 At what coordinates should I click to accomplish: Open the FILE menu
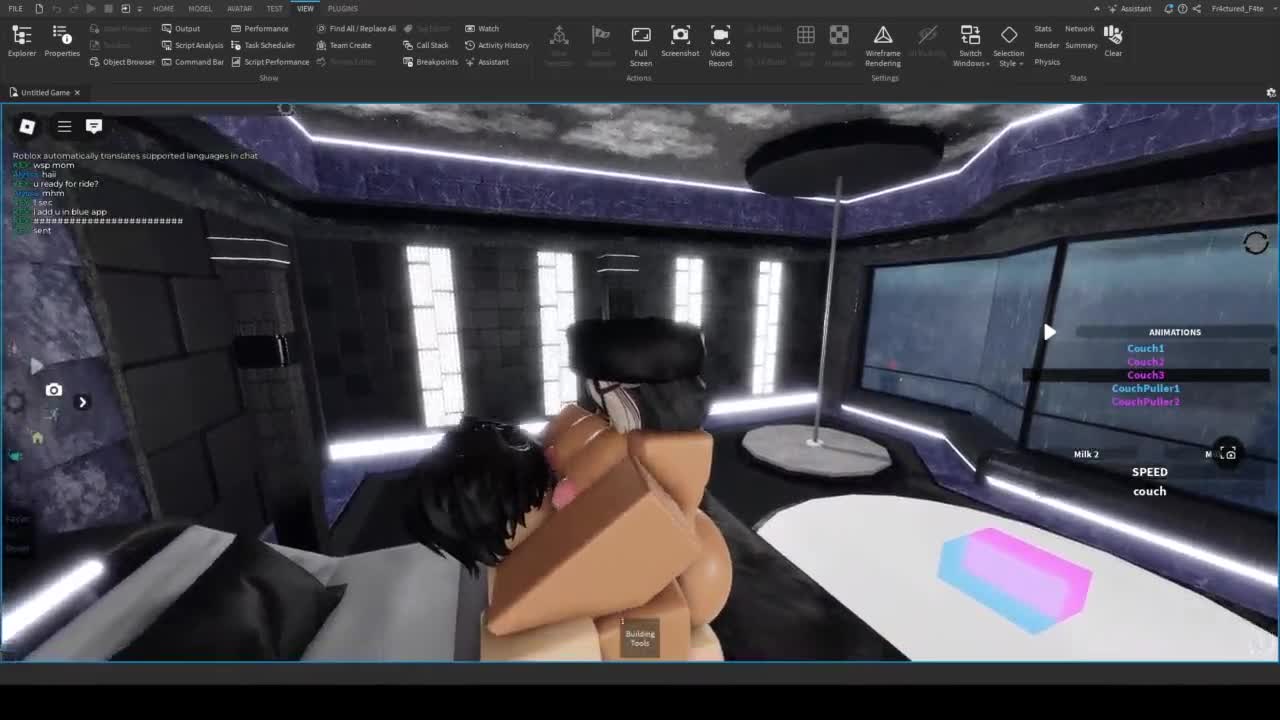(x=15, y=8)
